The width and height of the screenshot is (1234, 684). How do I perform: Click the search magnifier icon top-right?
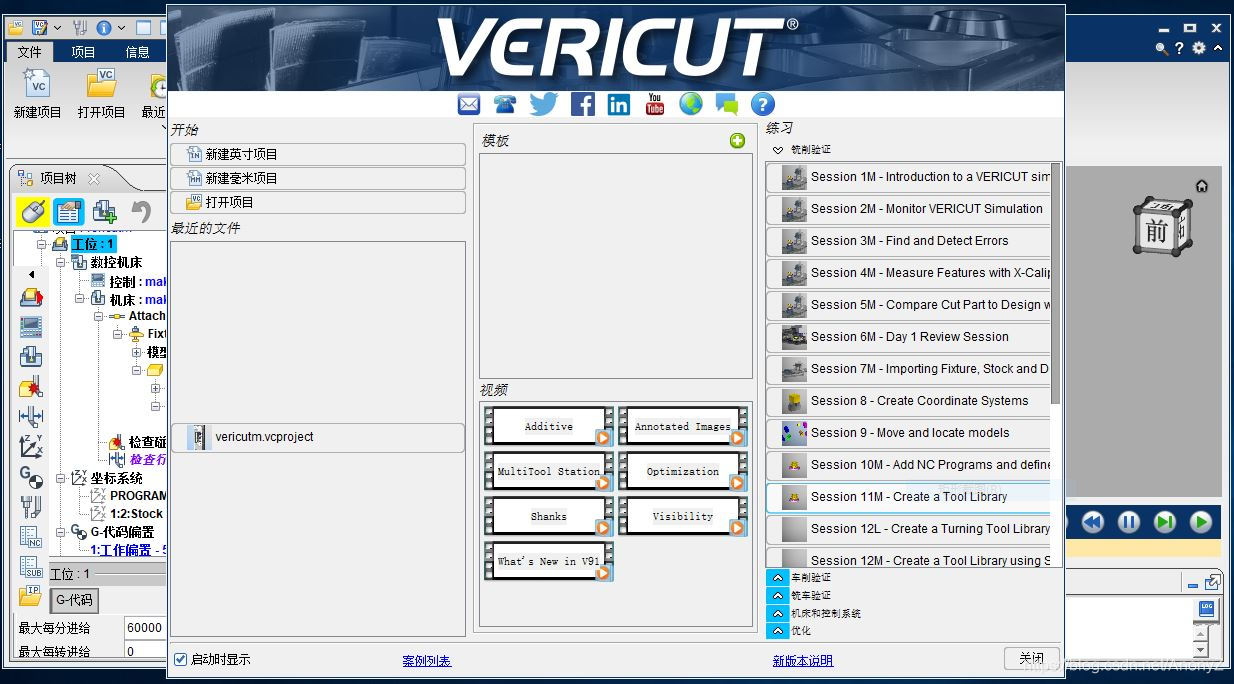pos(1161,48)
